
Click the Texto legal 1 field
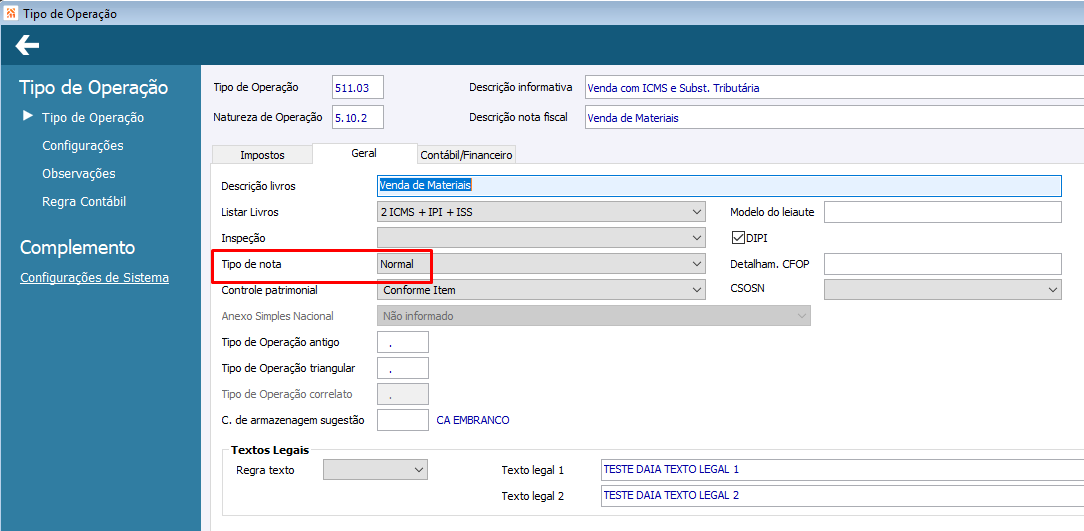842,469
